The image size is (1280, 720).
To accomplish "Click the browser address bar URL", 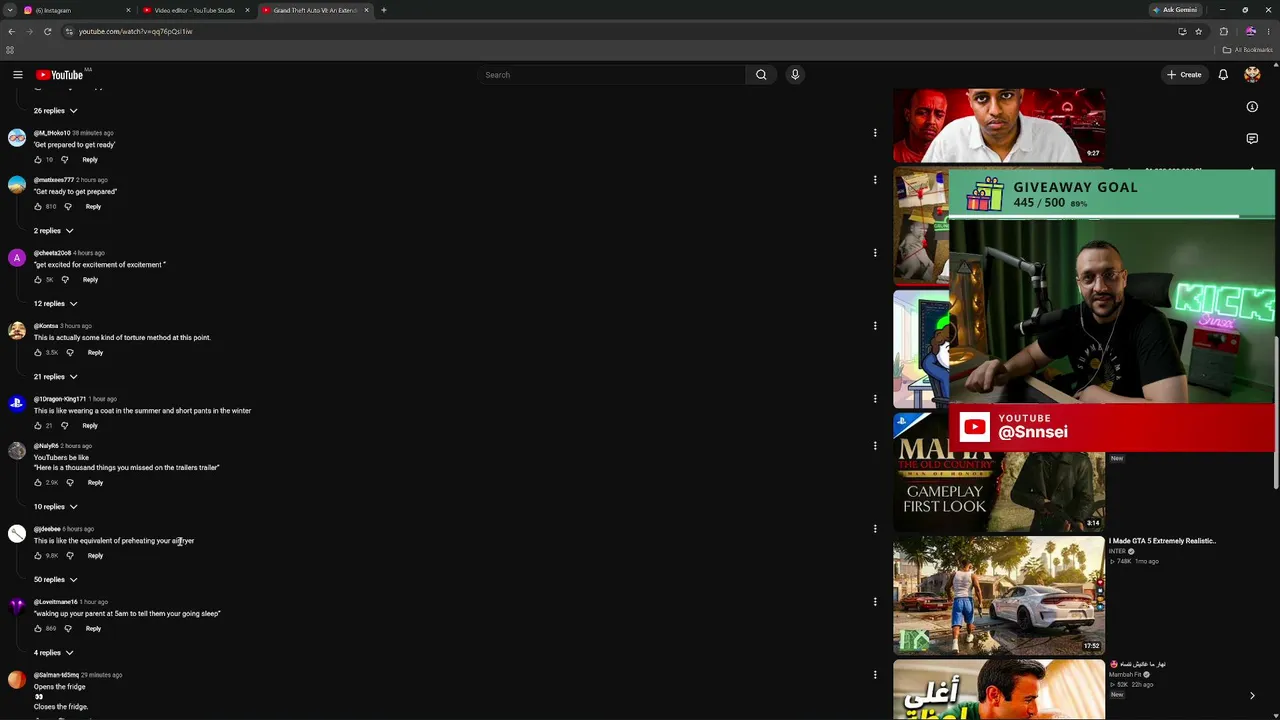I will click(x=135, y=31).
